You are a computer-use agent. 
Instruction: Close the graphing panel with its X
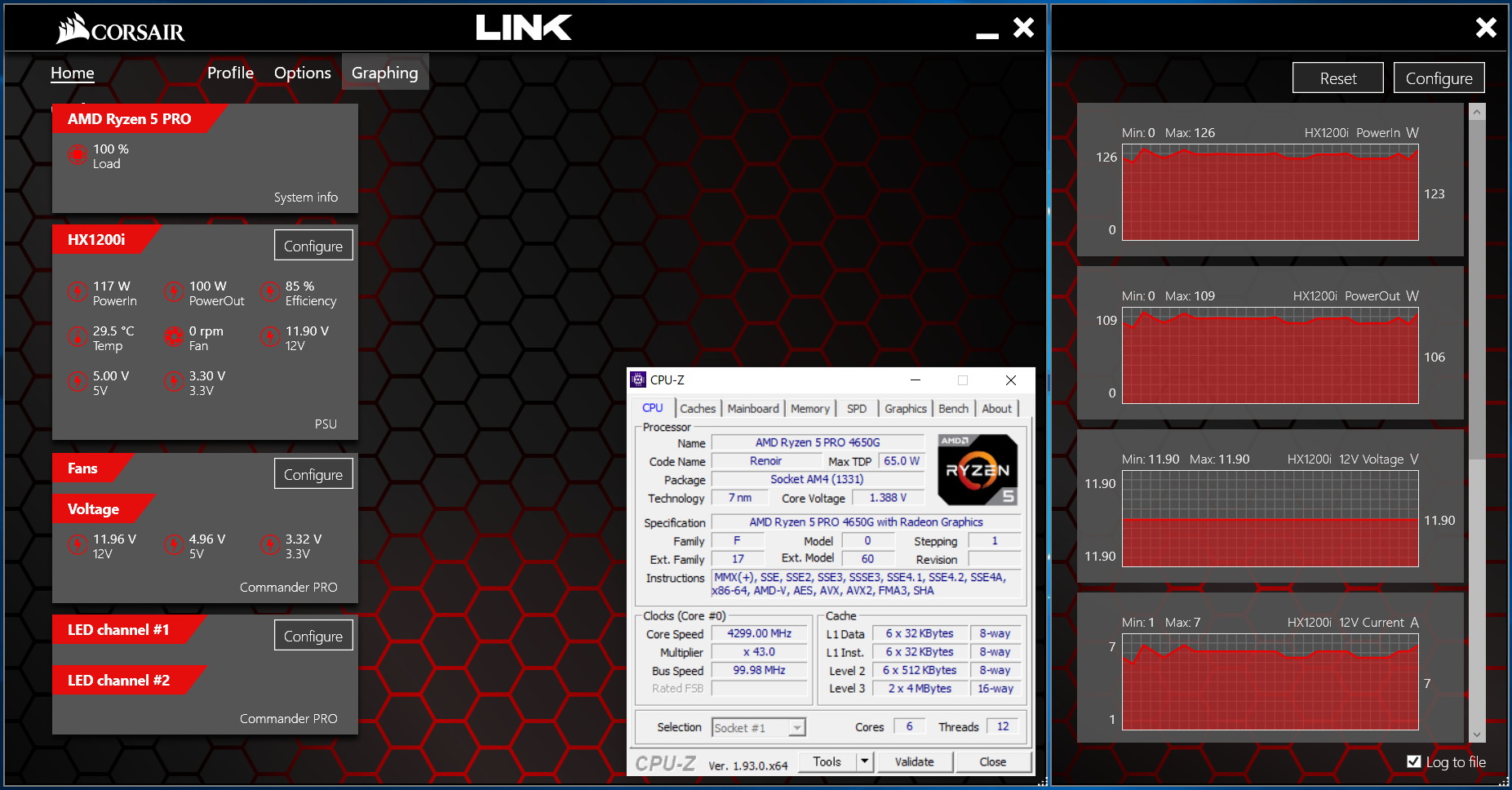tap(1486, 28)
